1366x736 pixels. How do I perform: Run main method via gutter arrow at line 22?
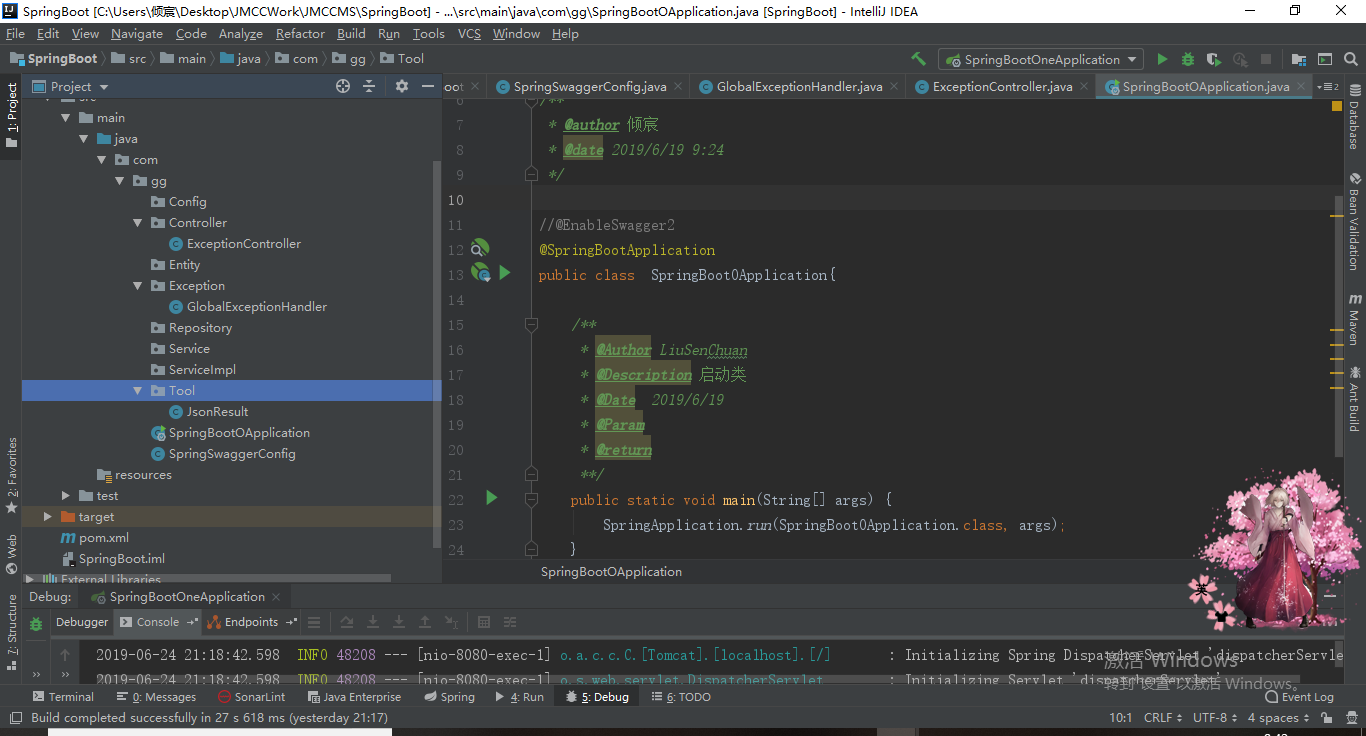click(491, 499)
